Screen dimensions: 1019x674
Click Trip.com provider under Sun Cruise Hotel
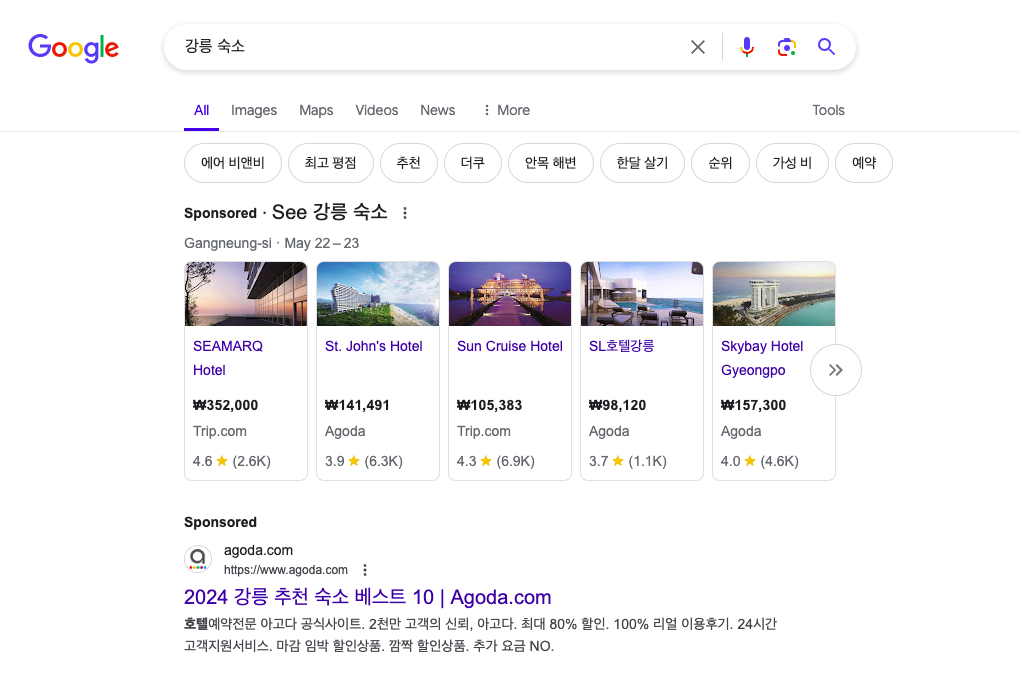484,432
